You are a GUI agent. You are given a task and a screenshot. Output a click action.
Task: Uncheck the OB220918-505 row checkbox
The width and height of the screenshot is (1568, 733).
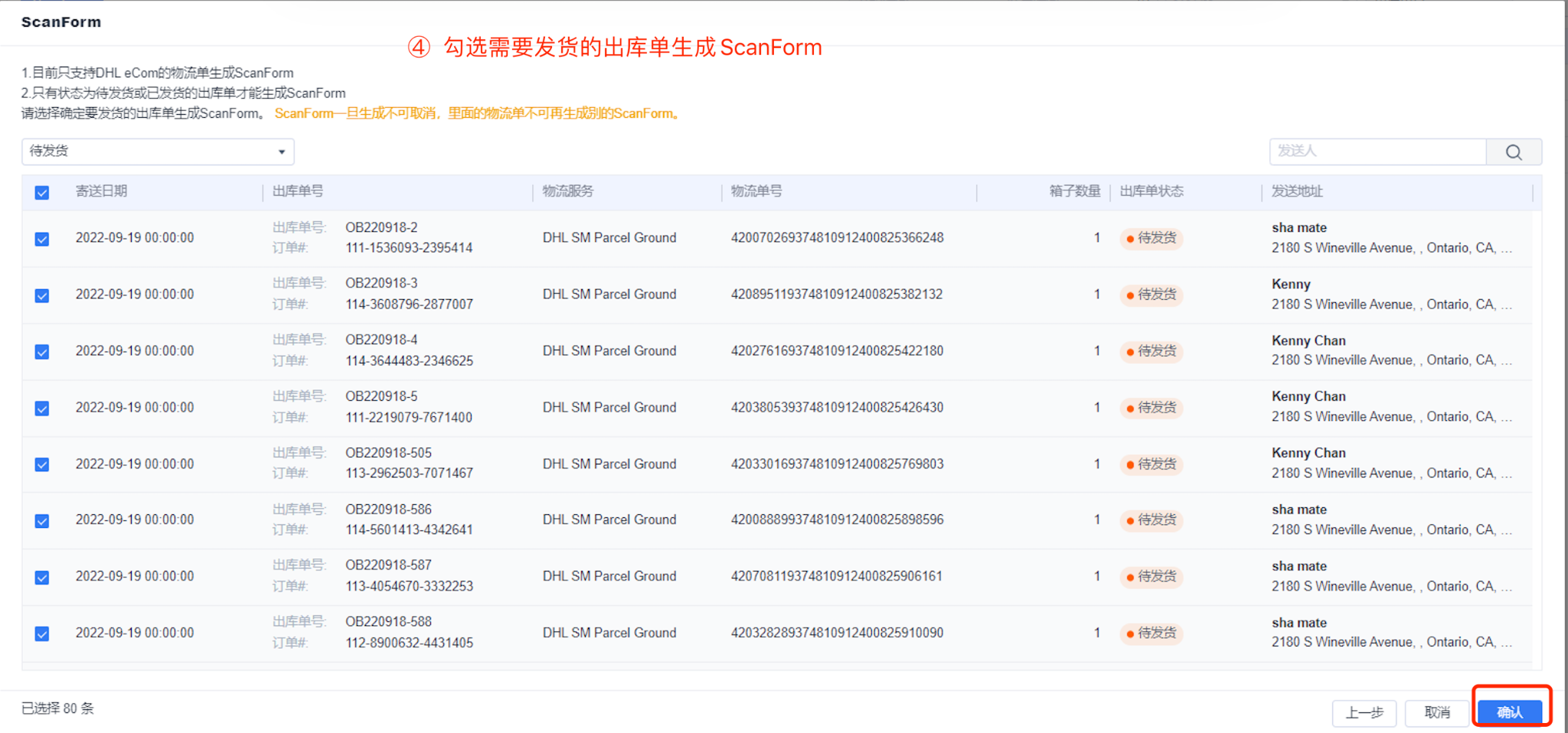(x=41, y=464)
